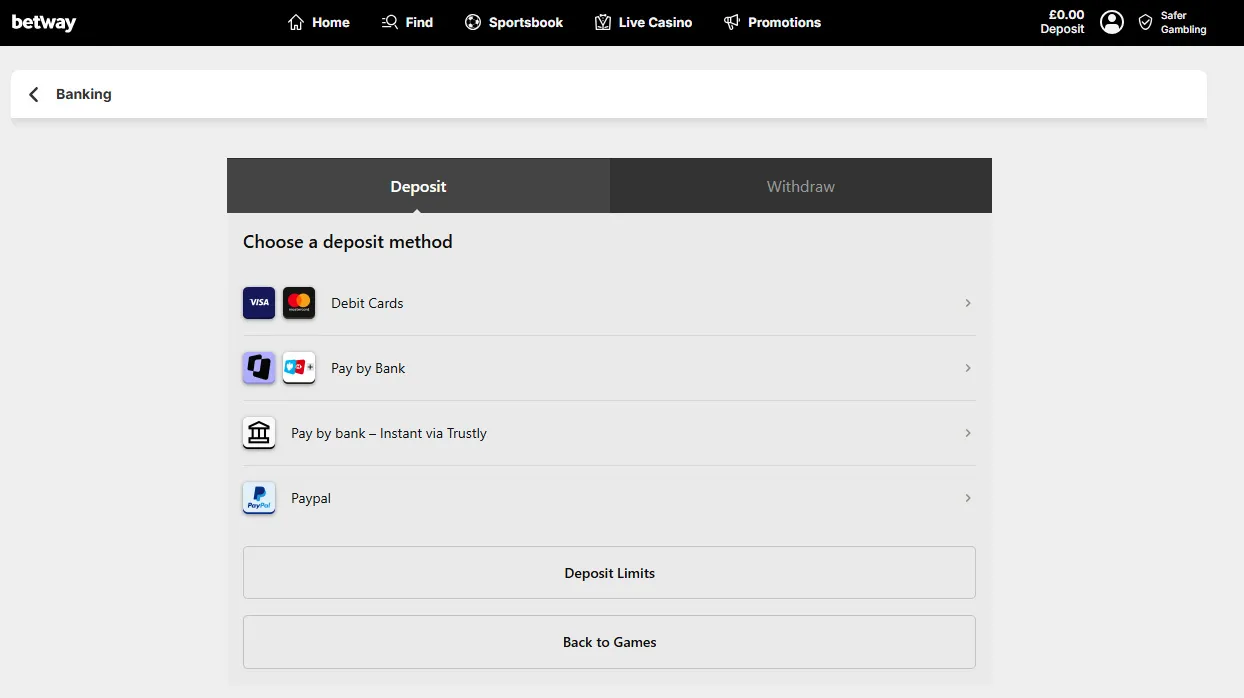1244x698 pixels.
Task: Click the Safer Gambling shield icon
Action: (x=1145, y=21)
